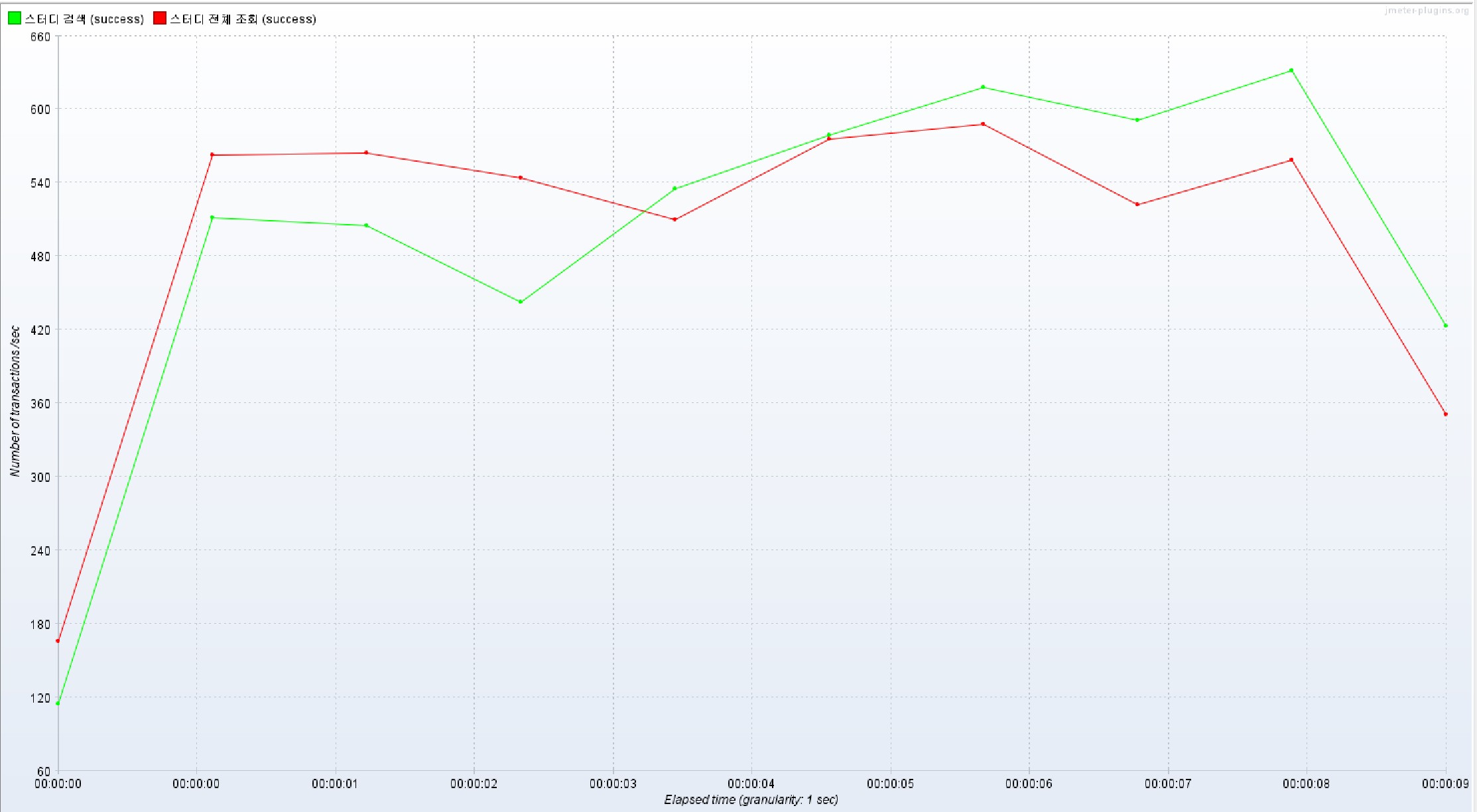Click the 00:00:08 label on the time axis

(1306, 783)
